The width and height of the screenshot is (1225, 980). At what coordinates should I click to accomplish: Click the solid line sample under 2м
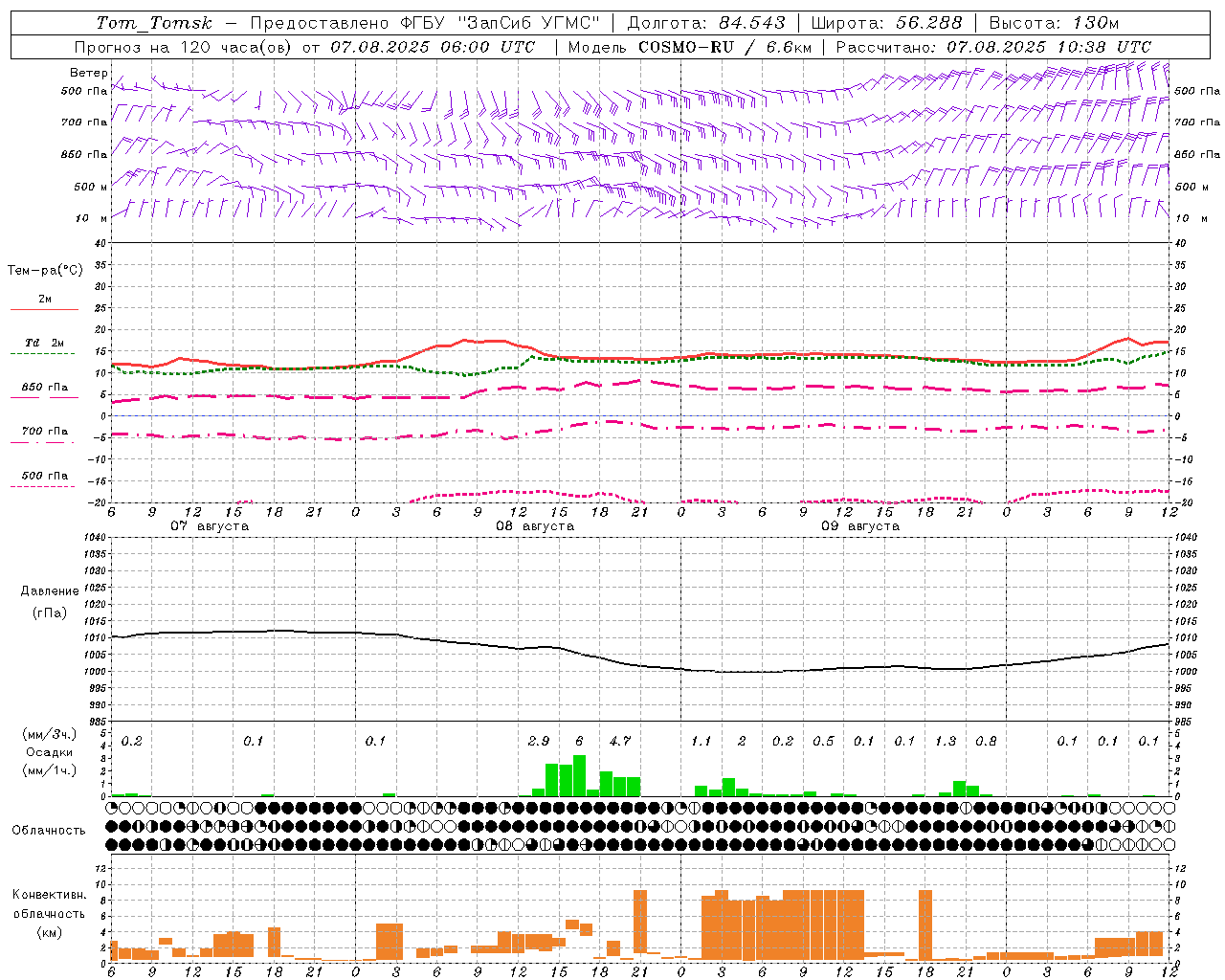point(44,310)
